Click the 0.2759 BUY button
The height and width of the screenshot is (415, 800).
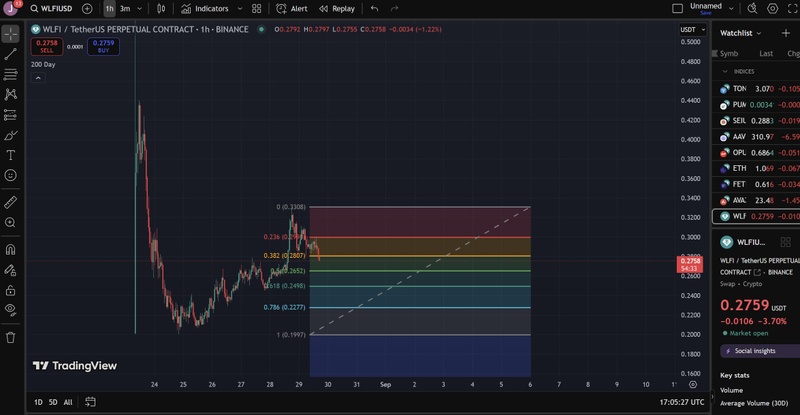(x=104, y=46)
